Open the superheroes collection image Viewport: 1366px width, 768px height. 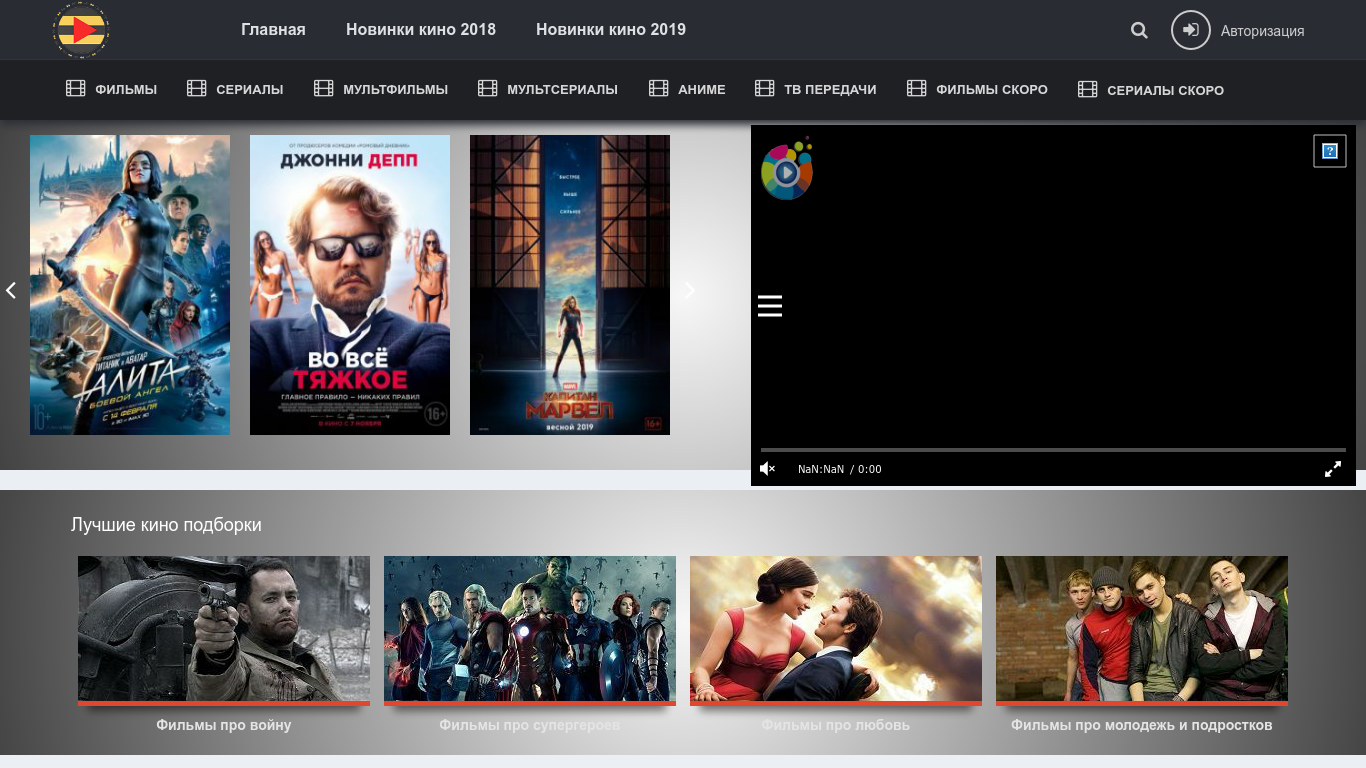coord(530,629)
